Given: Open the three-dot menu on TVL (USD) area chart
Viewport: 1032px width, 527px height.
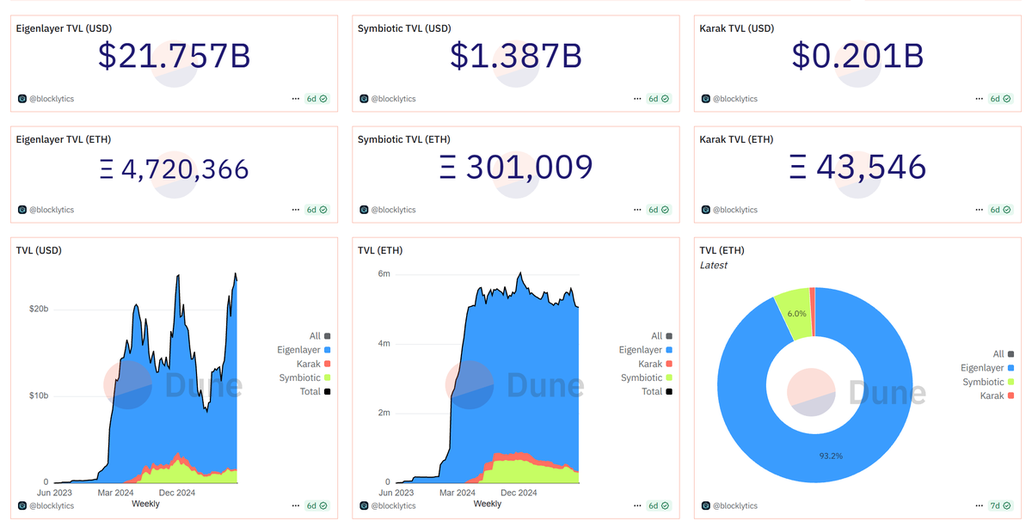Looking at the screenshot, I should [x=296, y=506].
